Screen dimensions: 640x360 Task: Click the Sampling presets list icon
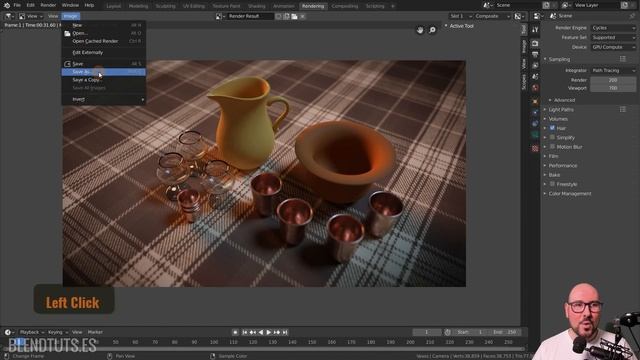[623, 59]
